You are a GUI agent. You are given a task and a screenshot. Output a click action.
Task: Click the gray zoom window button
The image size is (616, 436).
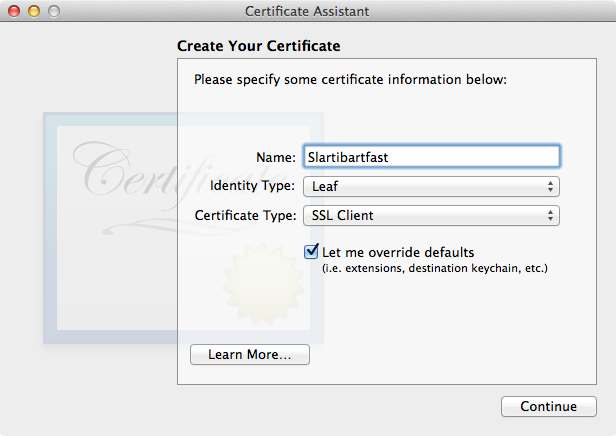(54, 11)
